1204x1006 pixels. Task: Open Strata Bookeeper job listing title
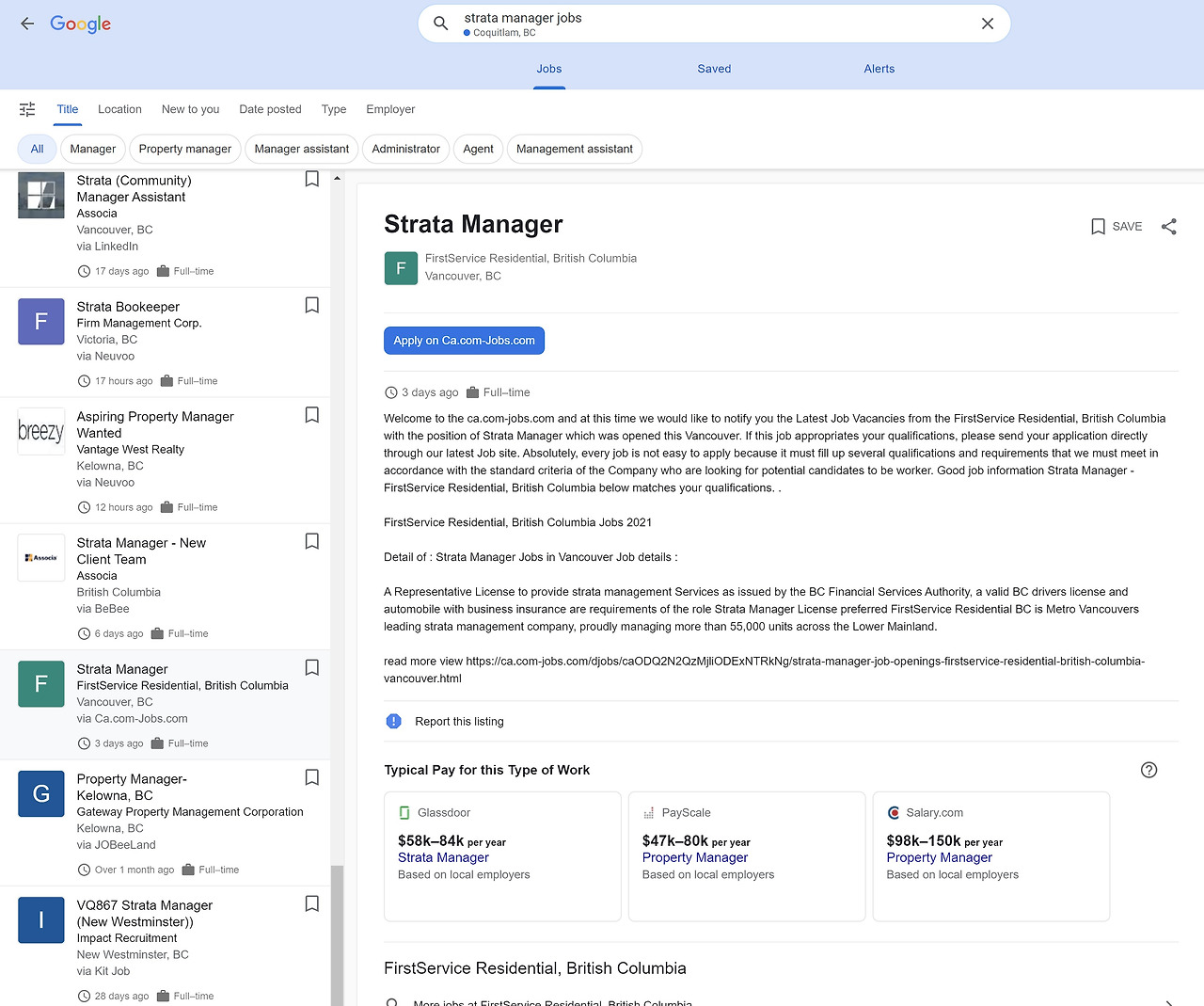(128, 307)
